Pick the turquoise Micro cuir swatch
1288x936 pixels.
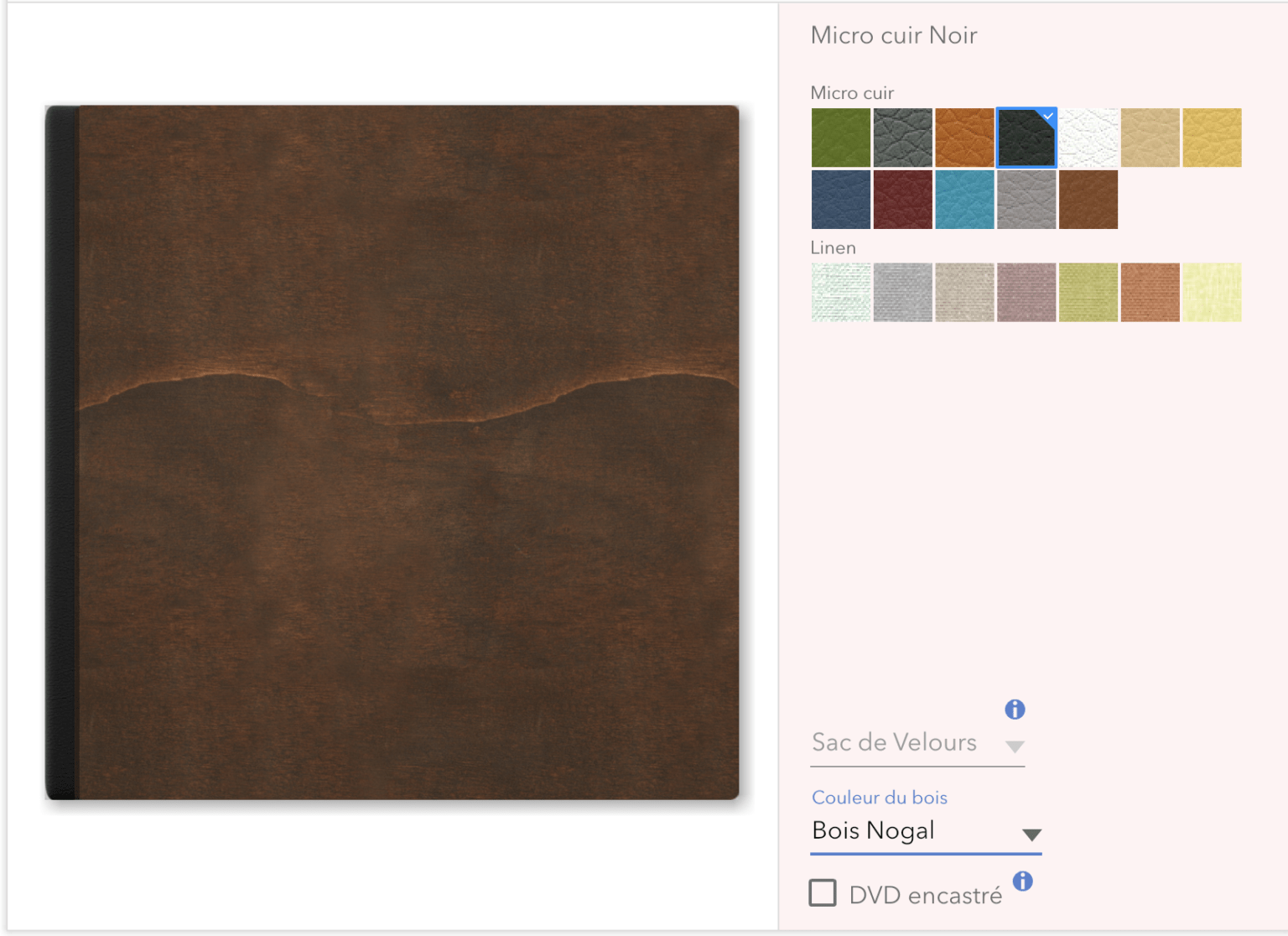point(964,200)
